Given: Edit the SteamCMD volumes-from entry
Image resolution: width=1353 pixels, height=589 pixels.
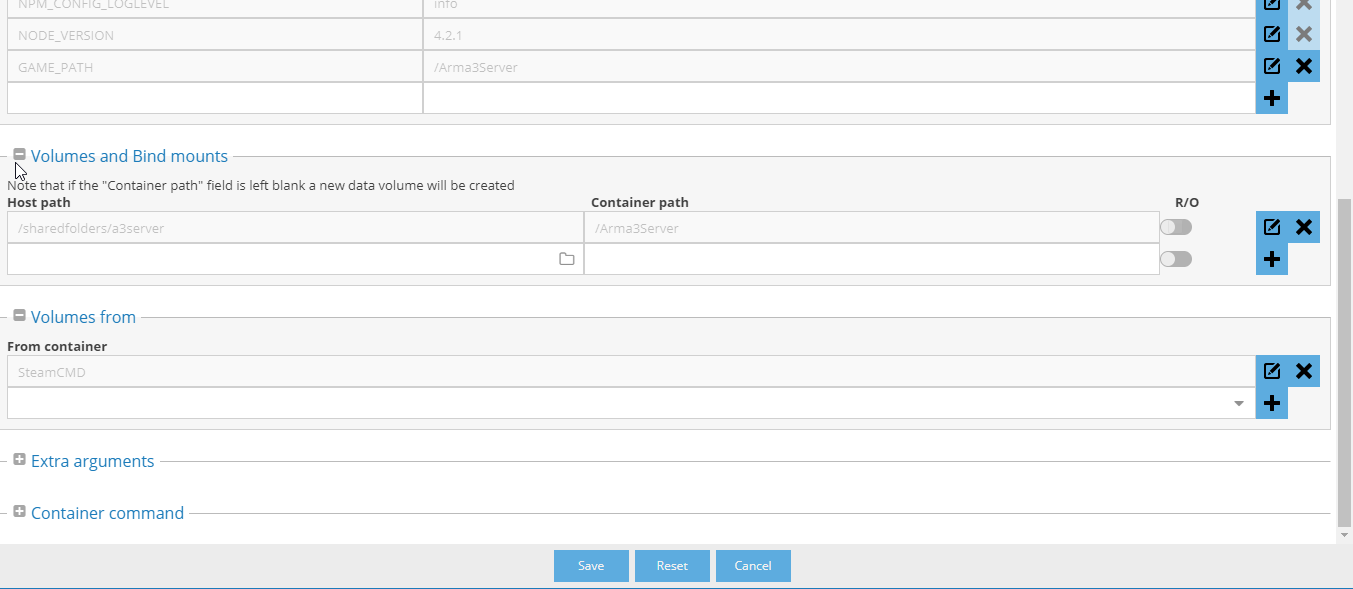Looking at the screenshot, I should (1271, 370).
